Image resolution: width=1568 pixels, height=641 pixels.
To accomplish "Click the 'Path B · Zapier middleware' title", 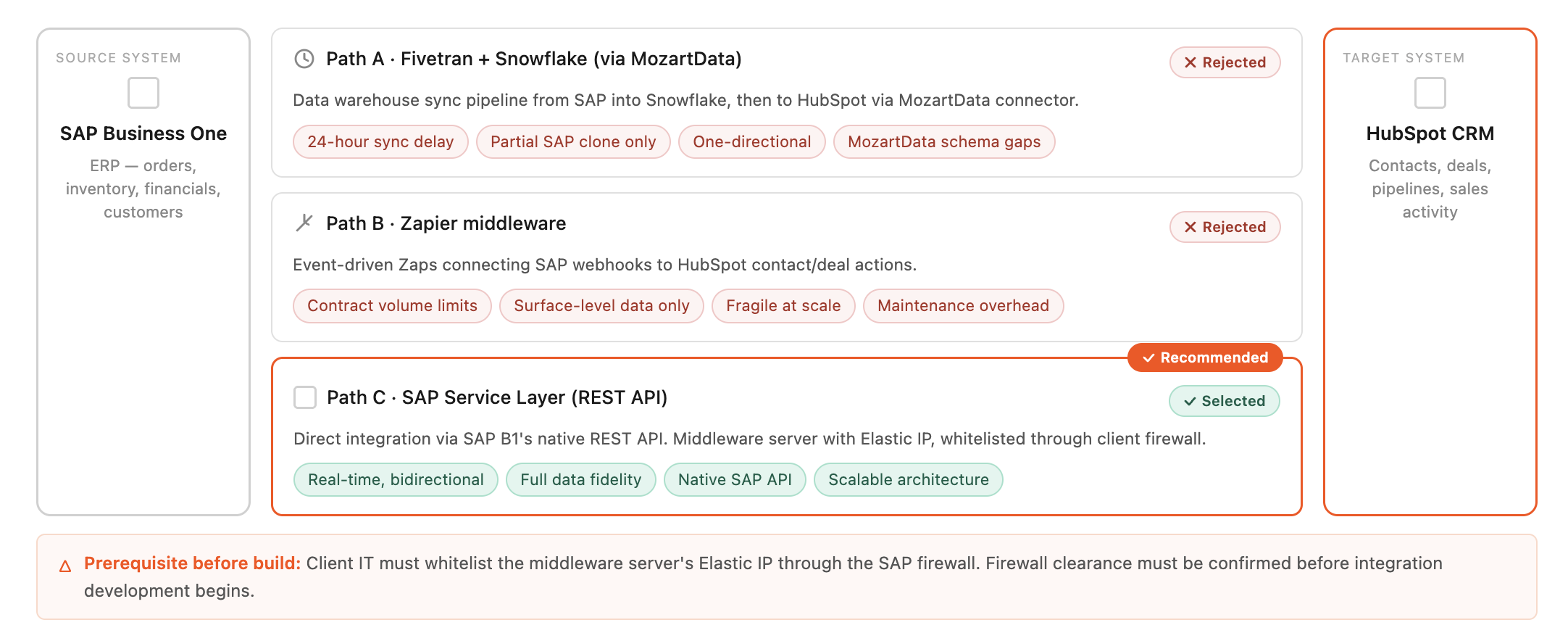I will click(446, 223).
